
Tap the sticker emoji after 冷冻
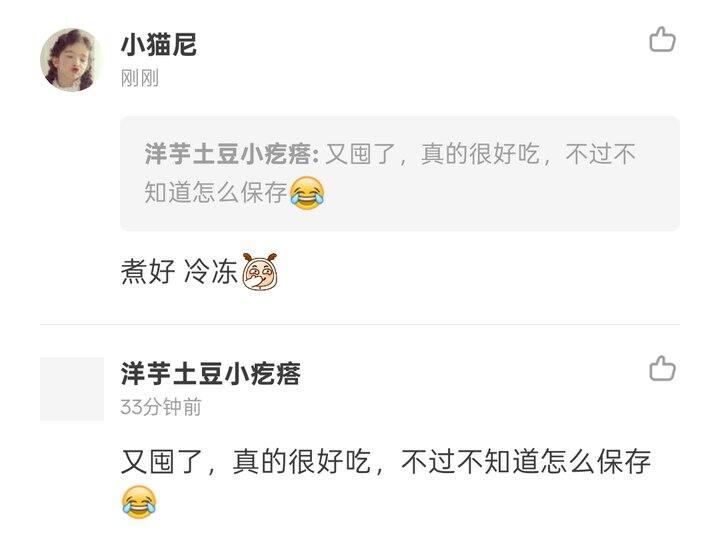pos(259,271)
